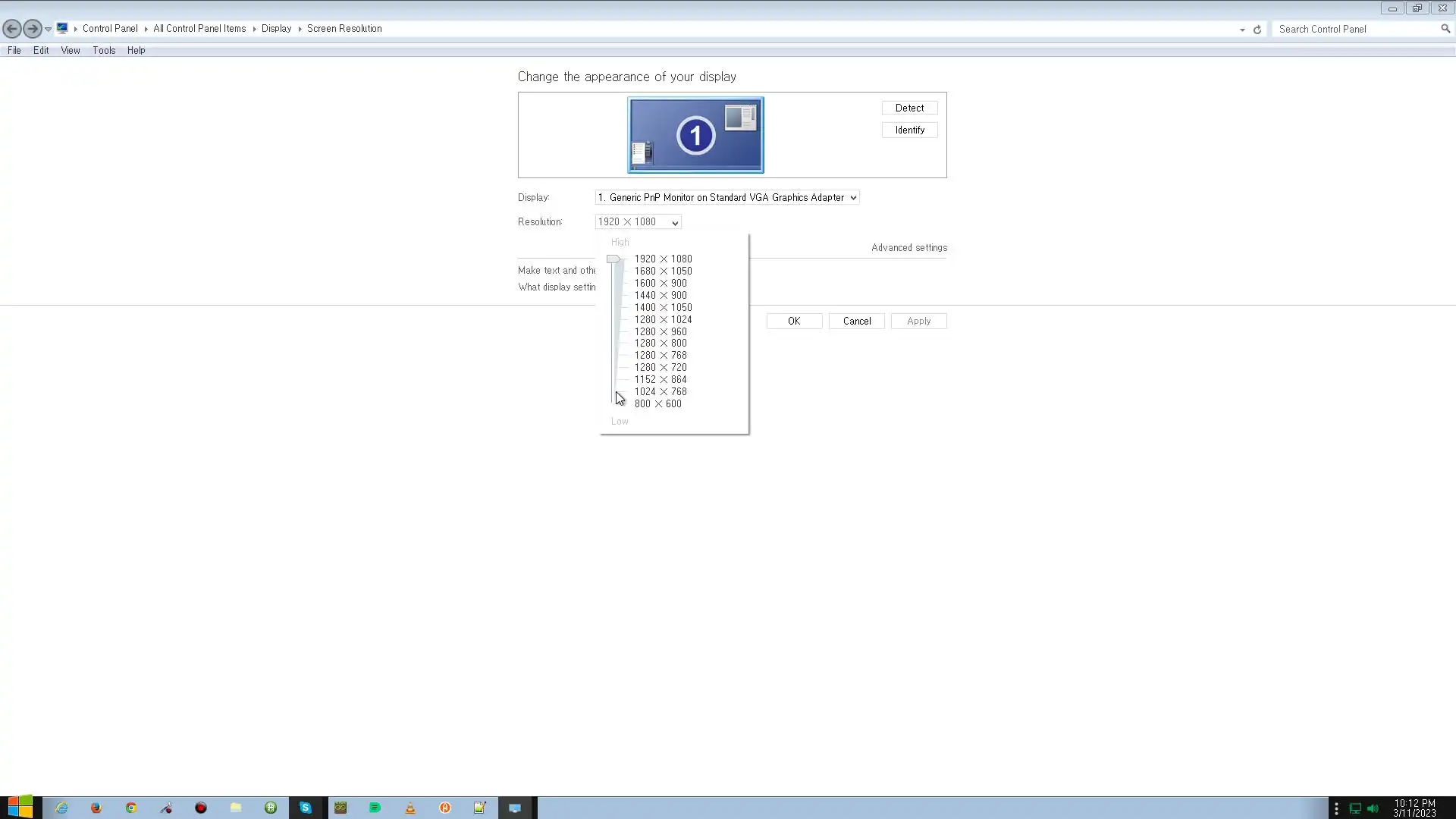Click the Search Control Panel field
This screenshot has width=1456, height=819.
click(1357, 29)
